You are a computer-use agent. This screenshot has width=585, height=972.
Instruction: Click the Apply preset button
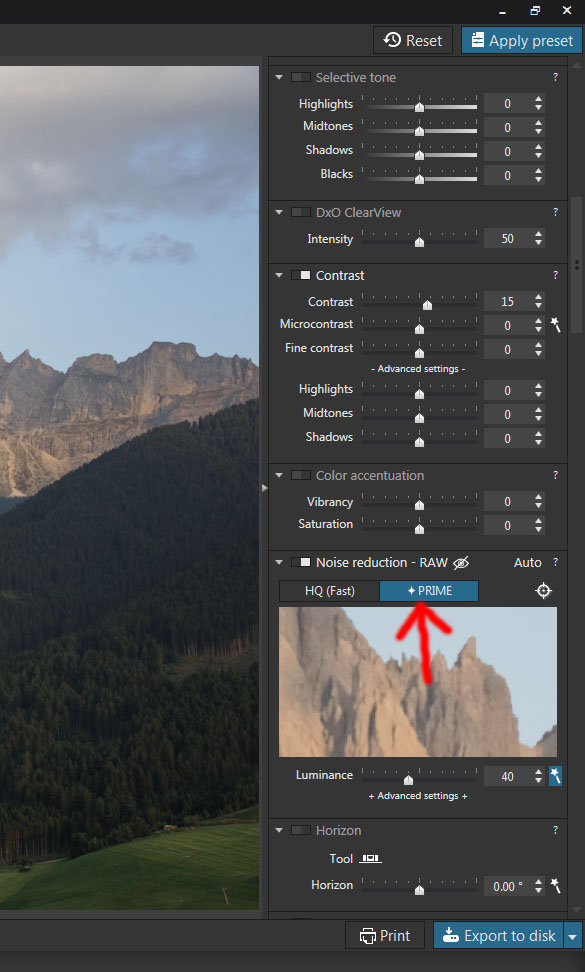point(522,40)
